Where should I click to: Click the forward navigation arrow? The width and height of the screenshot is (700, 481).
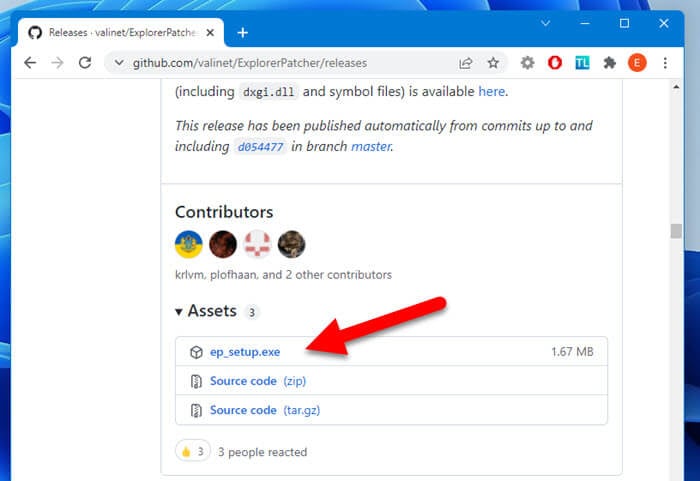click(x=57, y=63)
